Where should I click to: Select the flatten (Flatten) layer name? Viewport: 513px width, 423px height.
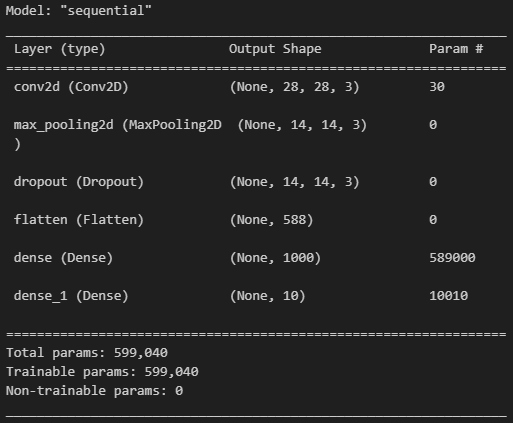tap(79, 220)
